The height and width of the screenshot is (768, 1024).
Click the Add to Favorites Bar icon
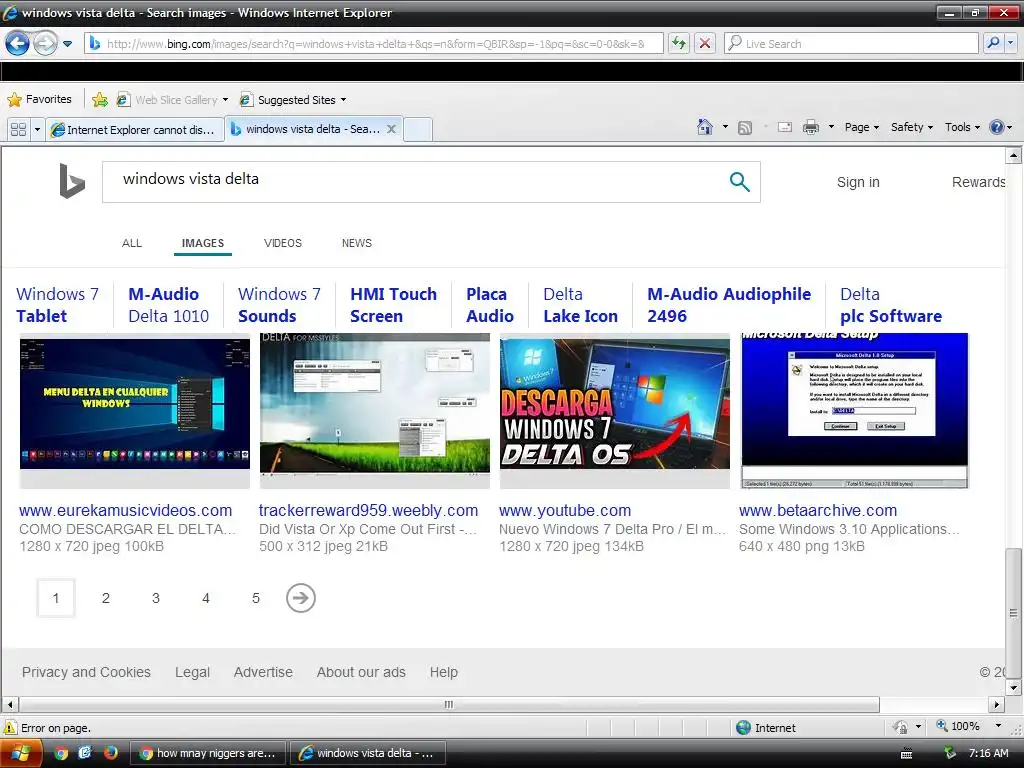99,99
